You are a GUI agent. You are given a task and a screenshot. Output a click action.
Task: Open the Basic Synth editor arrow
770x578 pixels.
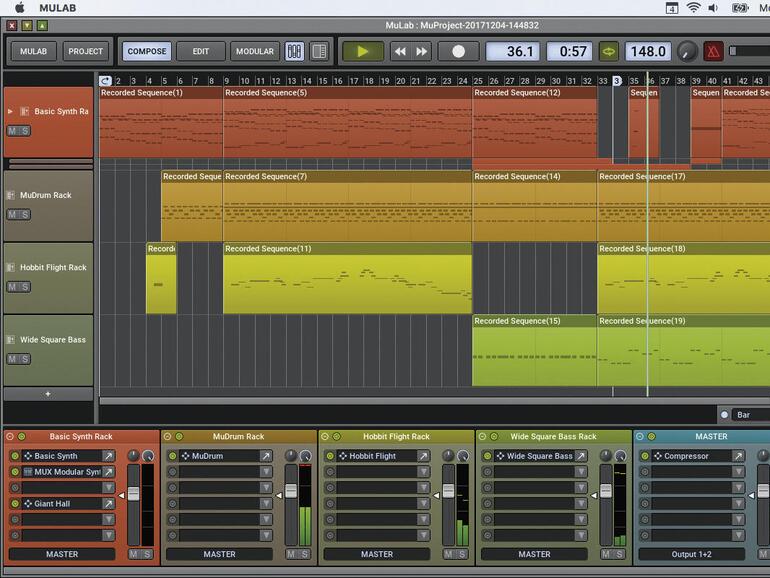(108, 456)
